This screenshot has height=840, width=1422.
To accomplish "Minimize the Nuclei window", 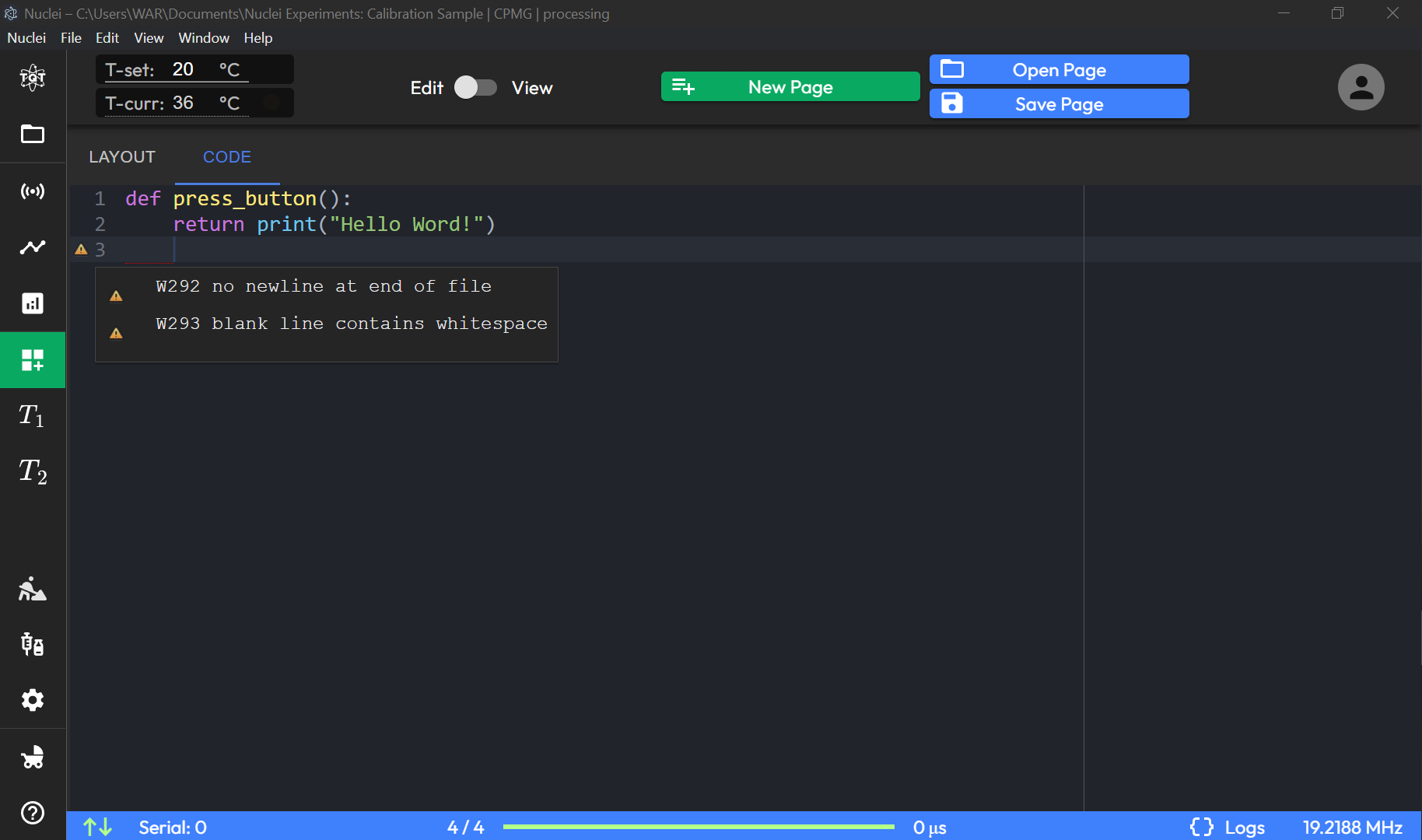I will coord(1284,13).
